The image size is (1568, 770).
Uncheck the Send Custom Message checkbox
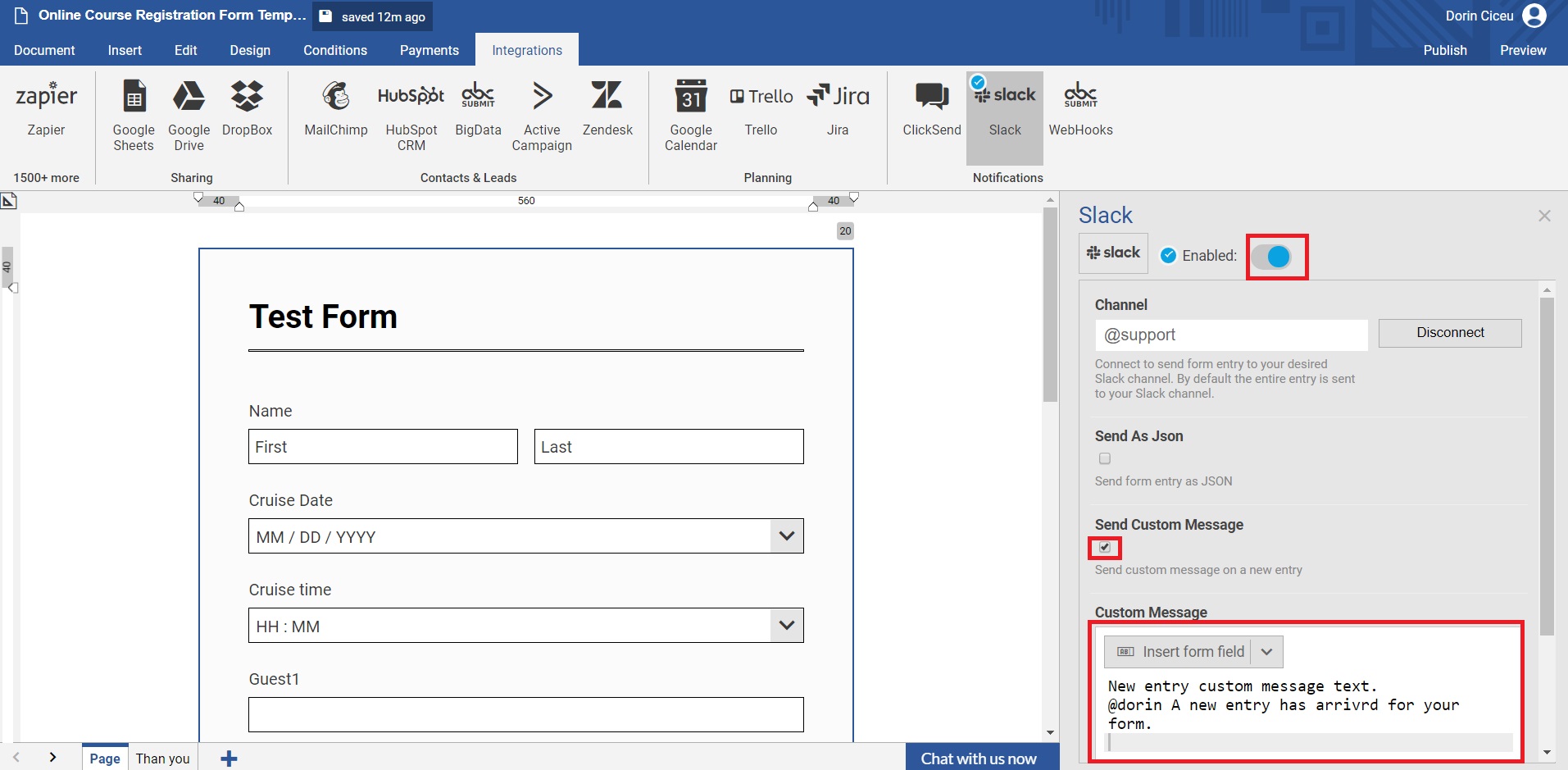[1105, 547]
